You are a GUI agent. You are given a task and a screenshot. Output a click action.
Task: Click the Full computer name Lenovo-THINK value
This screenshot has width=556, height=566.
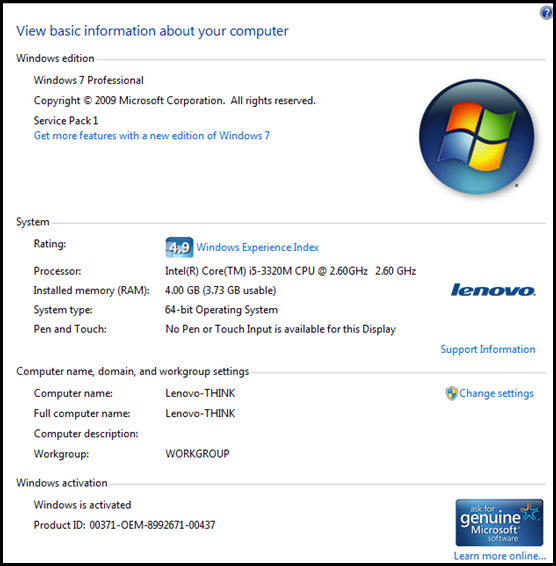(200, 413)
